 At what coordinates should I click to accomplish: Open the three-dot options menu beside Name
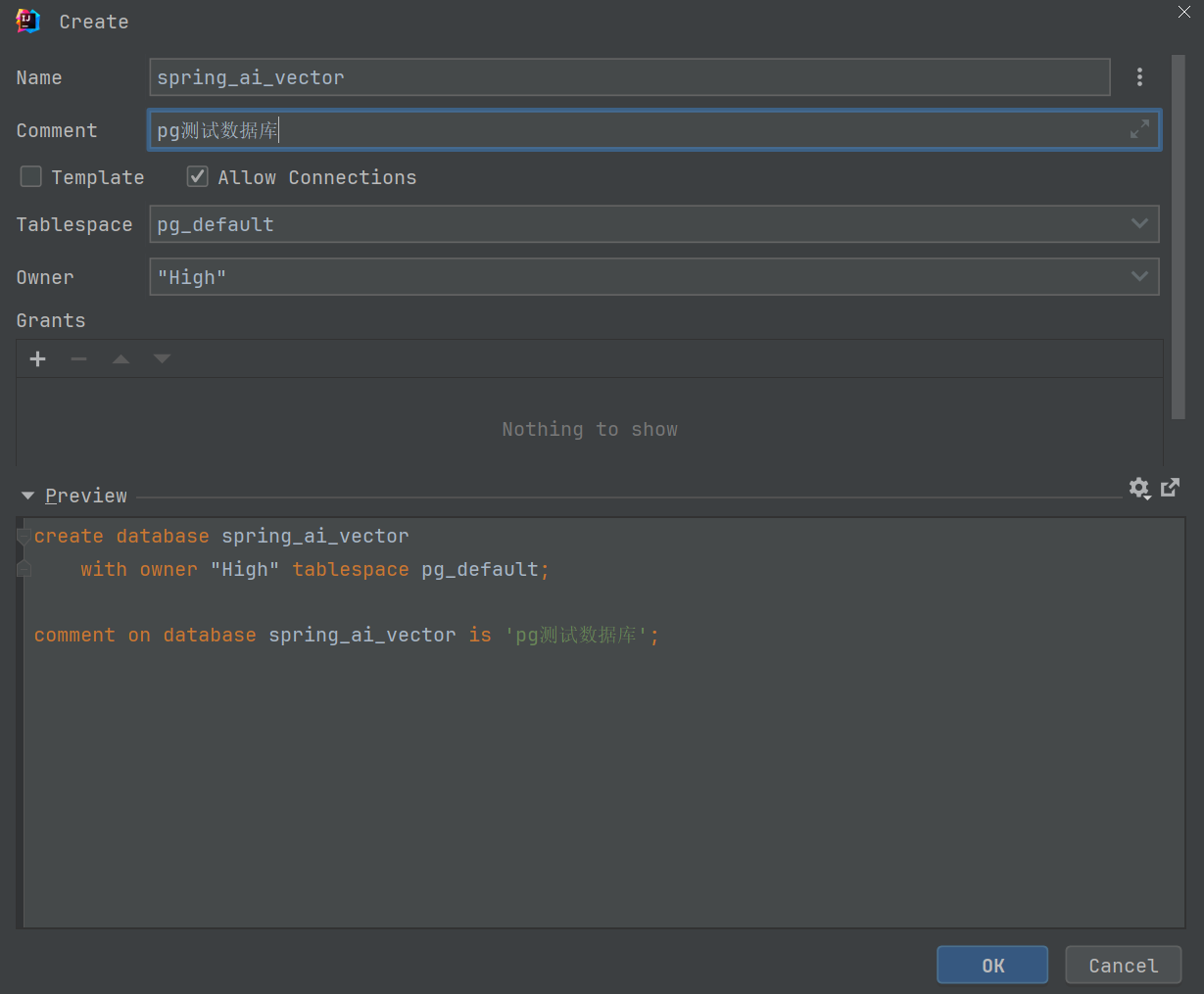coord(1139,77)
